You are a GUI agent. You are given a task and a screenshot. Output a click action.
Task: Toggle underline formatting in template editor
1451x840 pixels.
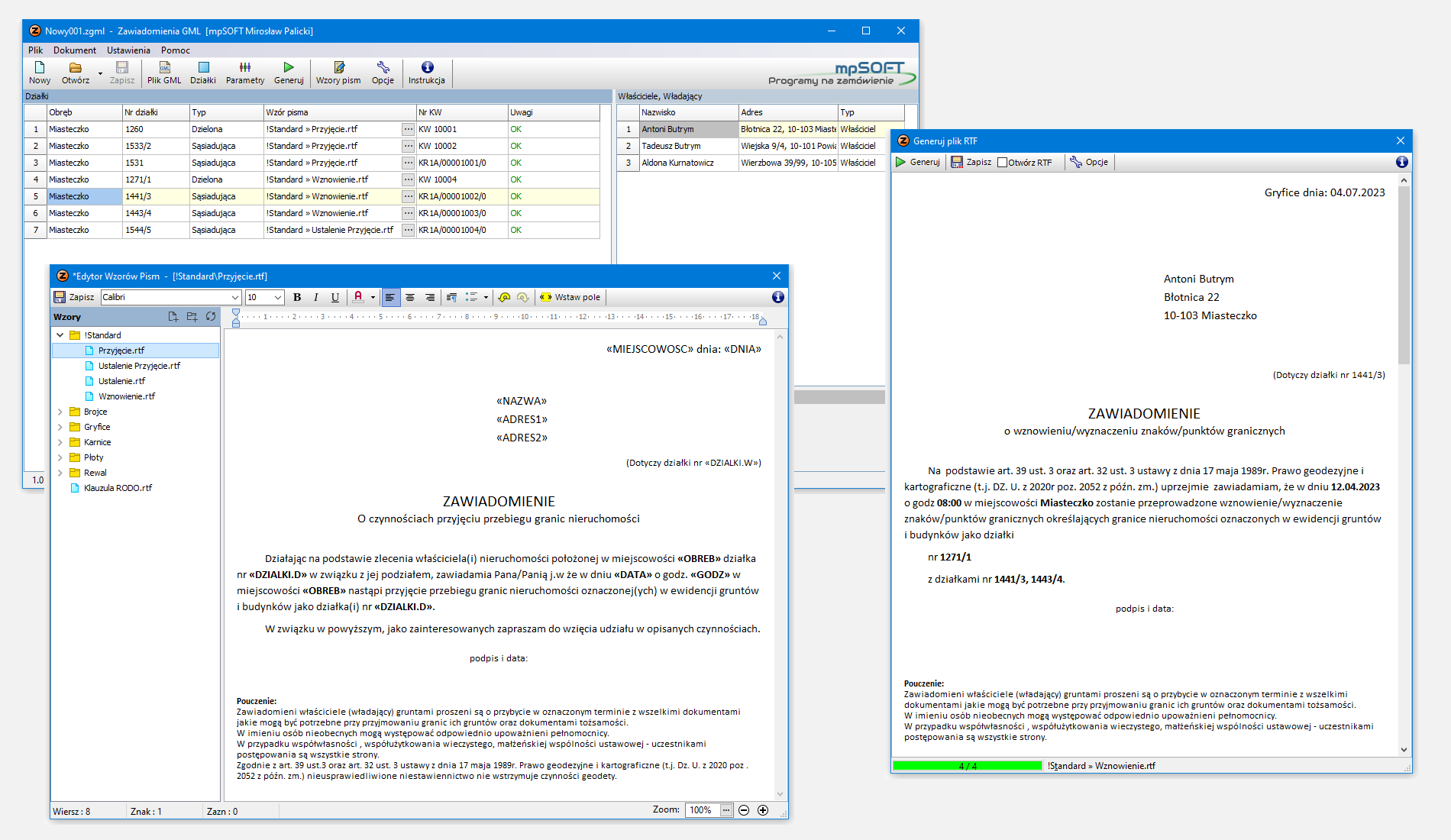click(x=334, y=297)
